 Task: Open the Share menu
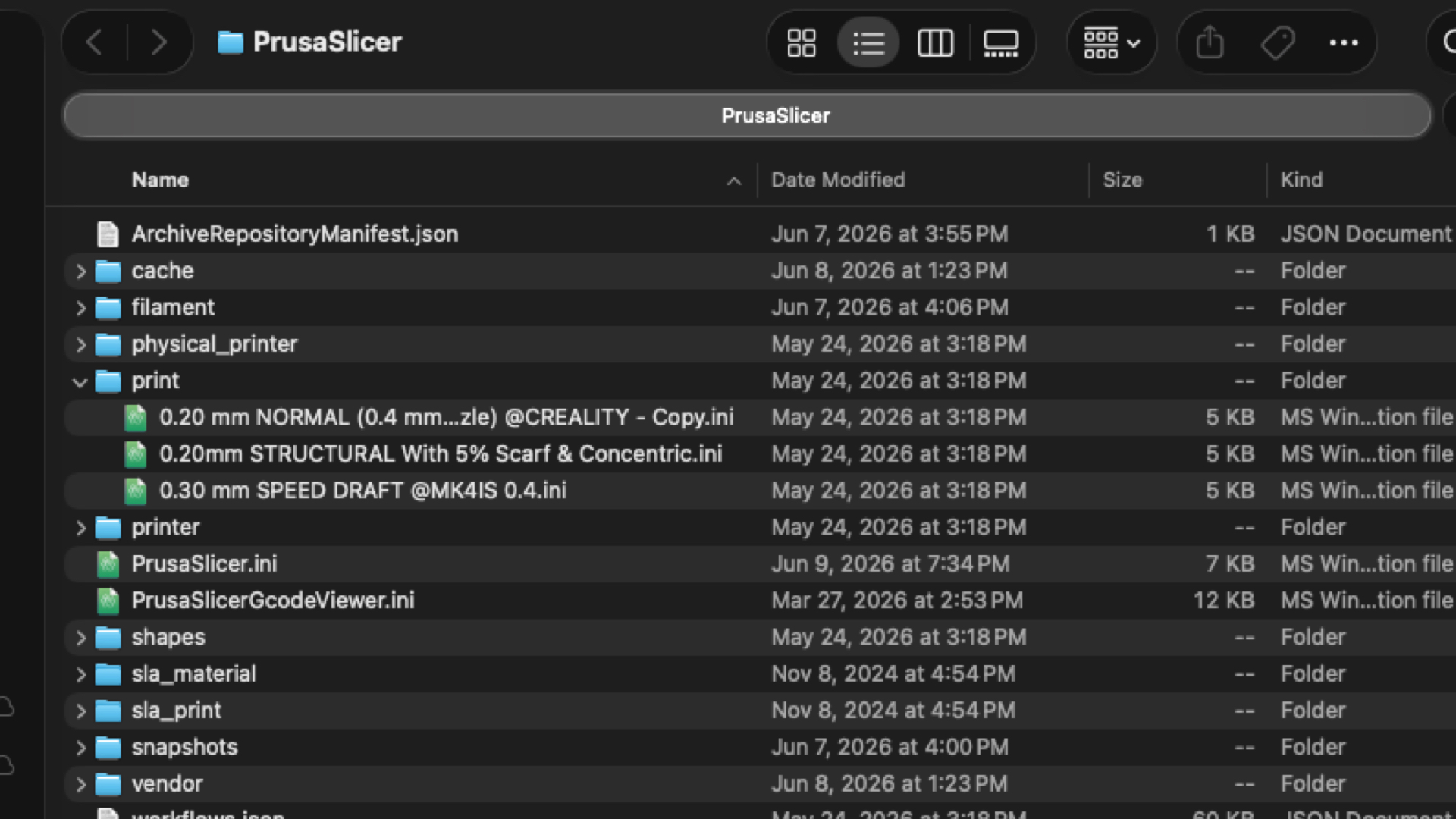point(1210,42)
